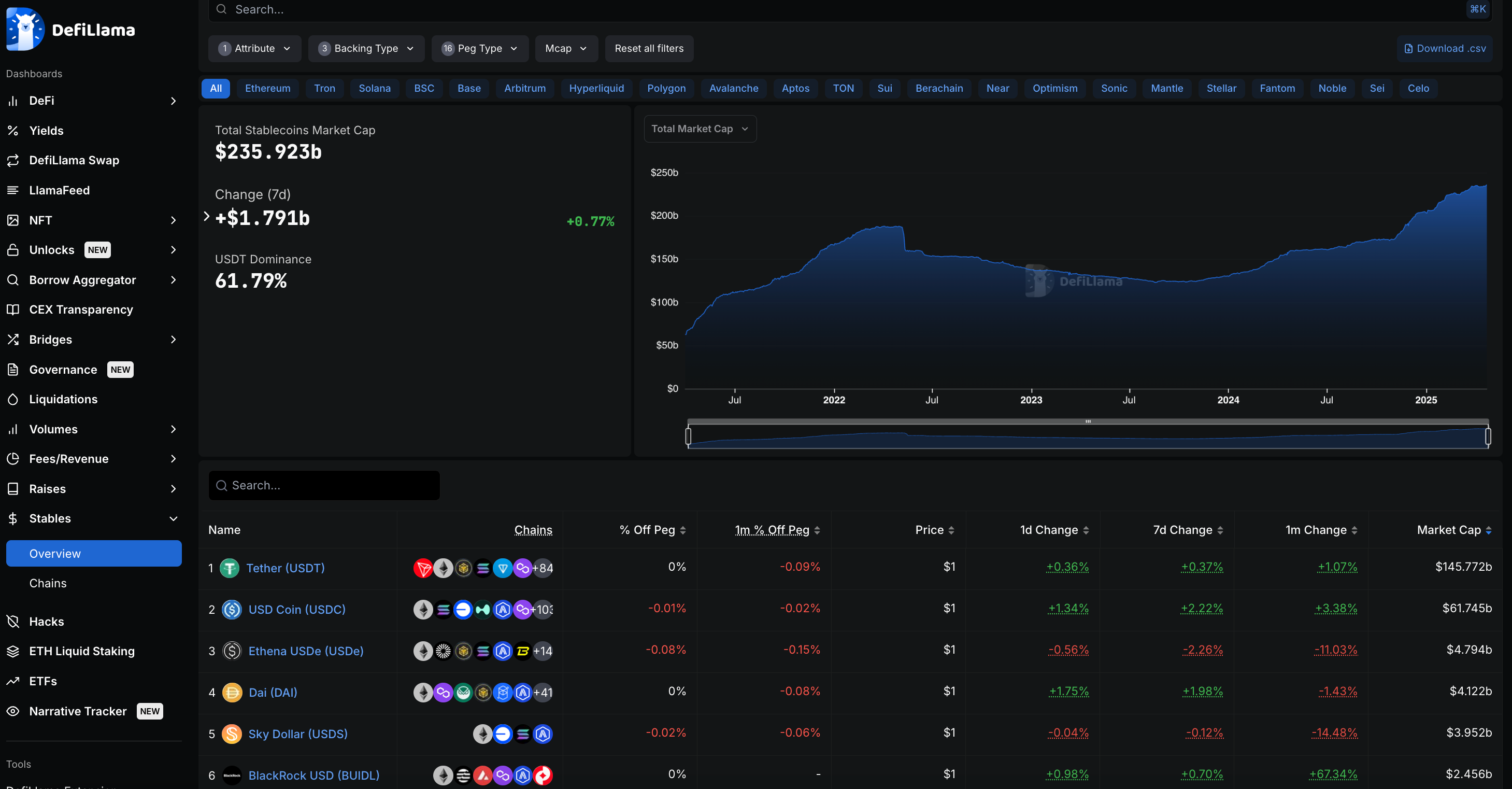Click the ETFs trend line icon
1512x789 pixels.
click(x=13, y=681)
